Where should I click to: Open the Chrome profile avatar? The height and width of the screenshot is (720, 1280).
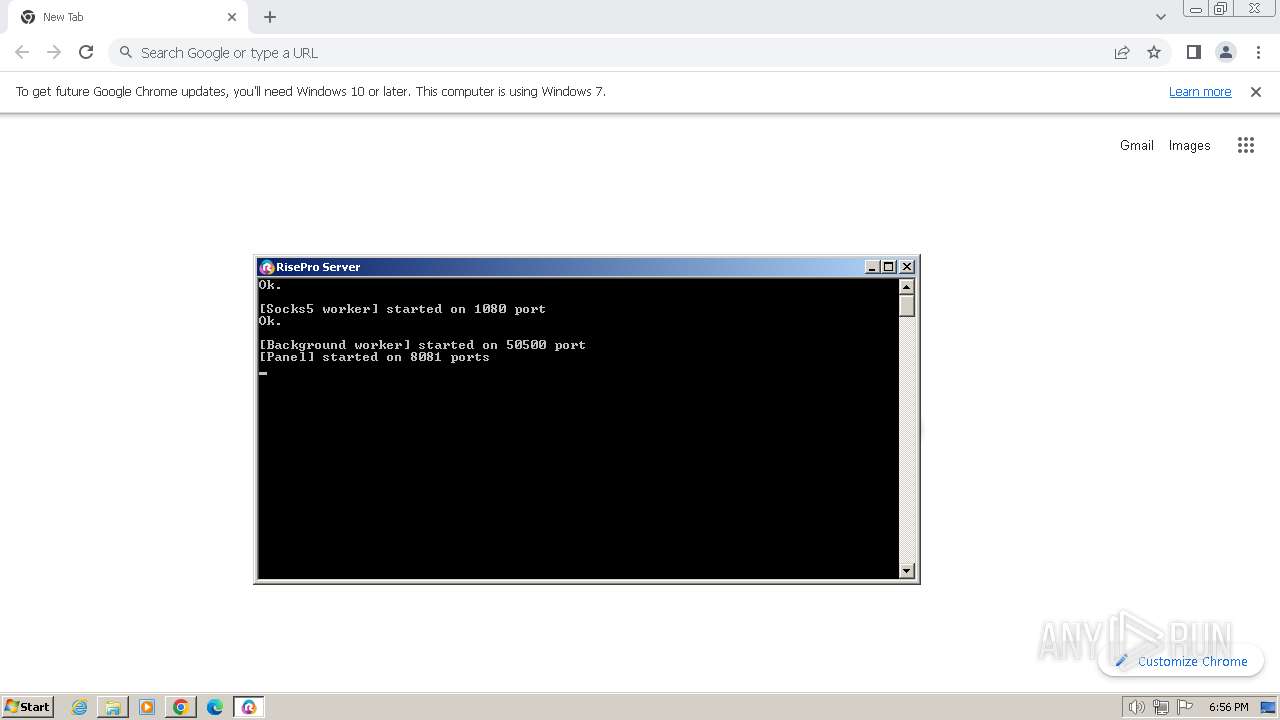click(1226, 52)
